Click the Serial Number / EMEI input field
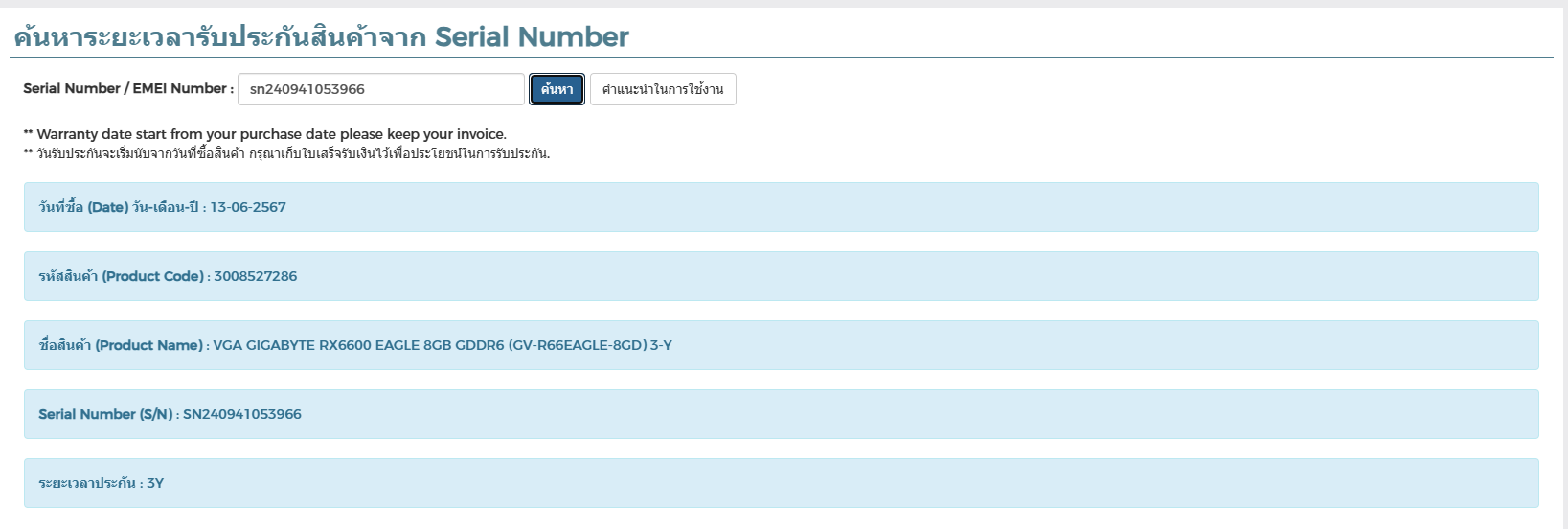This screenshot has width=1568, height=529. [x=380, y=89]
